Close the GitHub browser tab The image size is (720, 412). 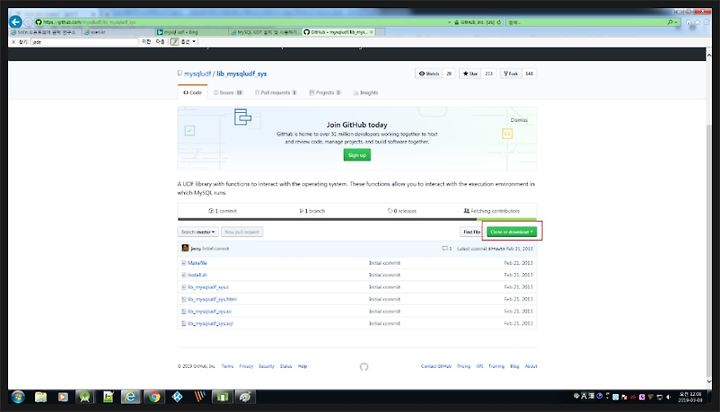coord(371,32)
